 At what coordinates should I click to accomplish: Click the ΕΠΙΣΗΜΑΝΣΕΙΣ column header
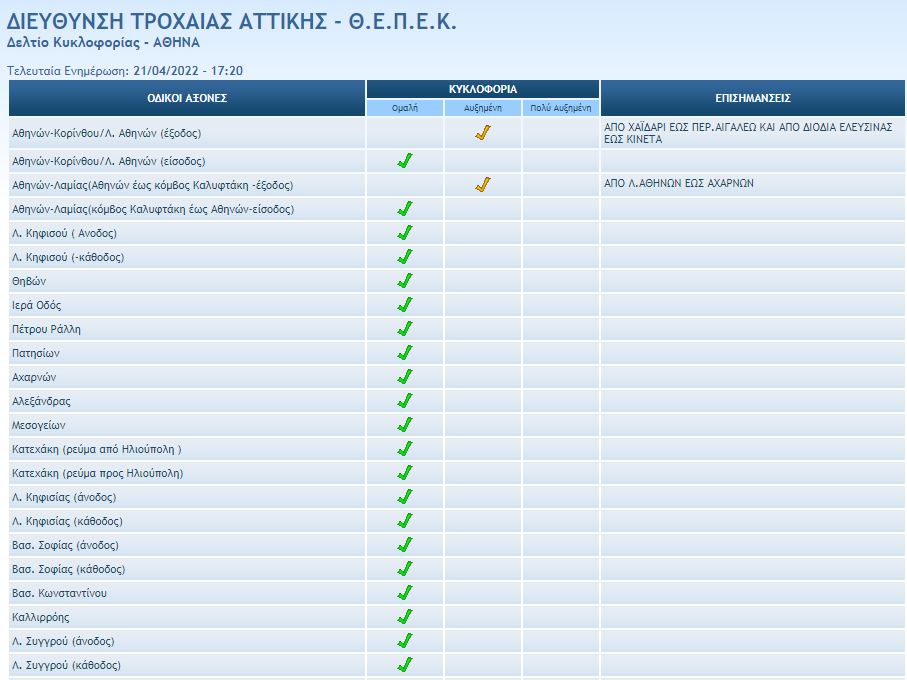pyautogui.click(x=753, y=98)
